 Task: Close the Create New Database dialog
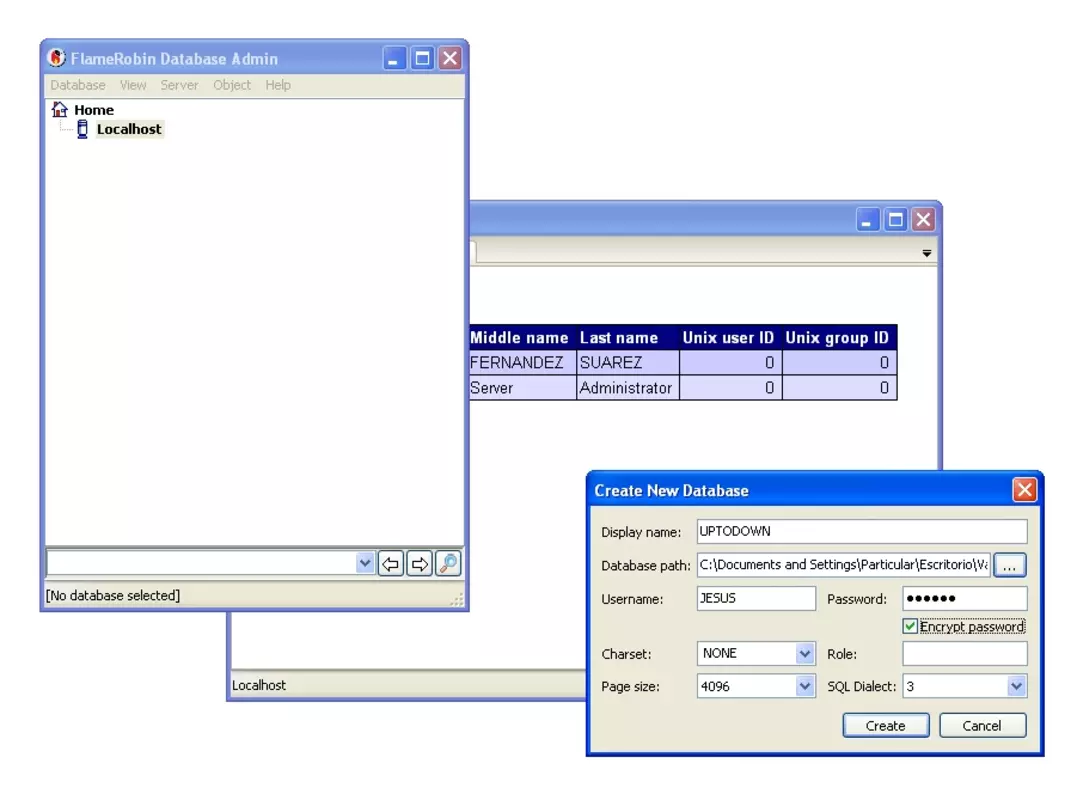[1024, 490]
